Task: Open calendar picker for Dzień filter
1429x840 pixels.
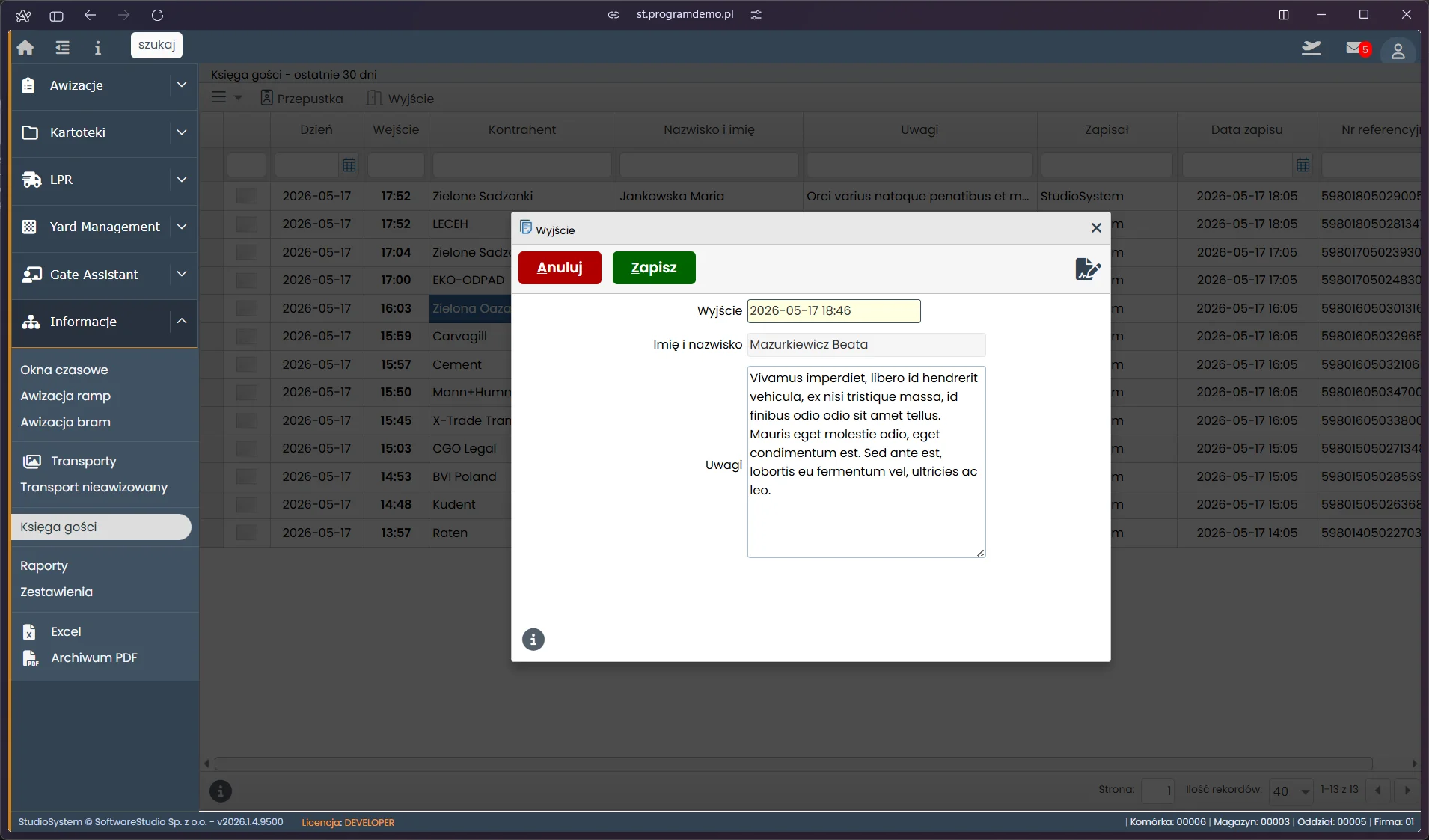Action: point(349,165)
